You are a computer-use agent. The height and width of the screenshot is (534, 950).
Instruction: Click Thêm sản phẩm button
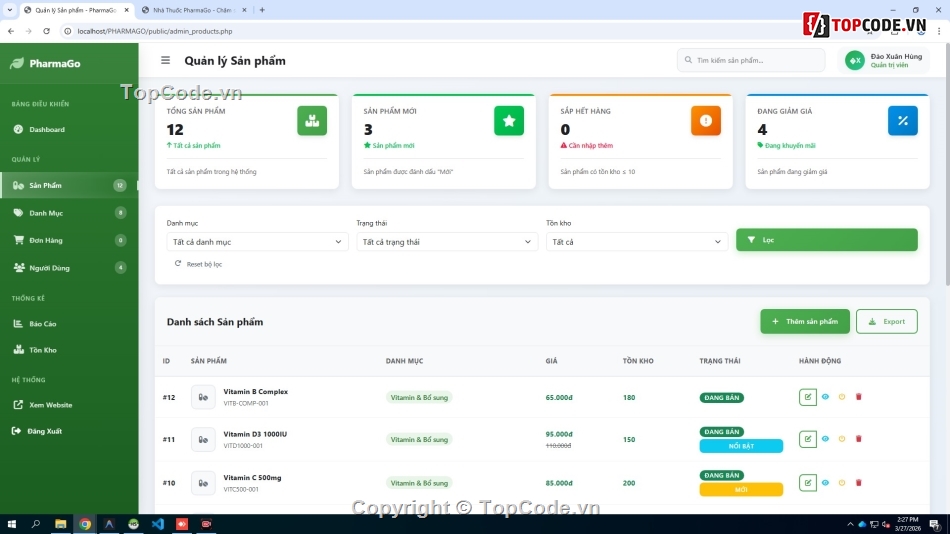coord(805,321)
